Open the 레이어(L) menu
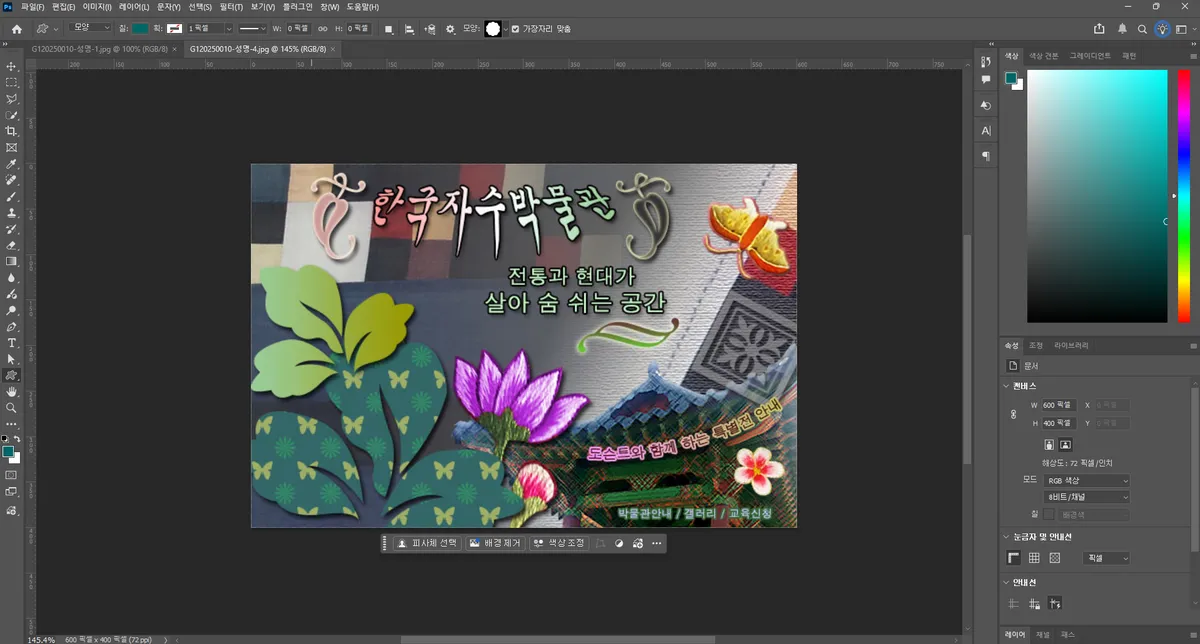 tap(133, 6)
